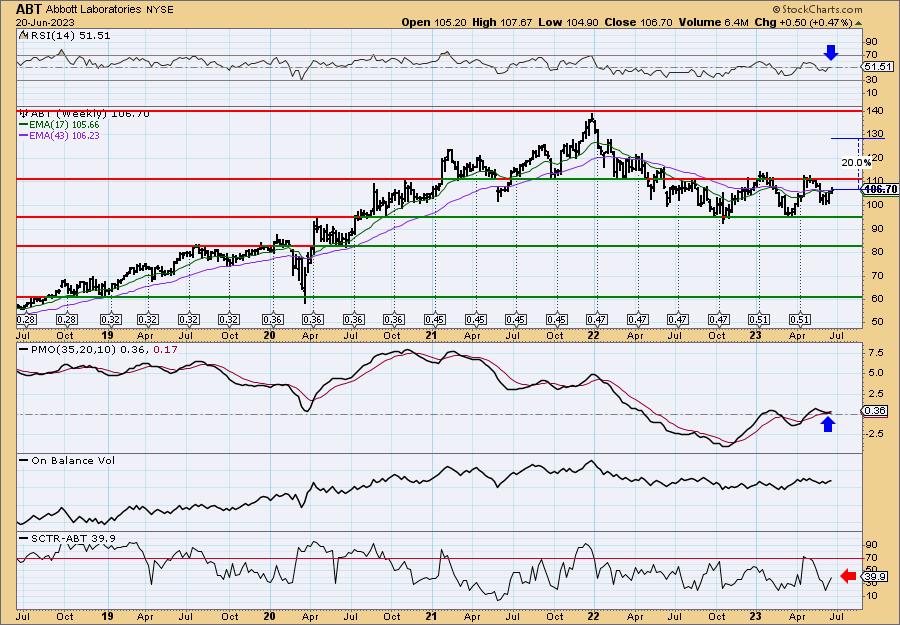Click the 100 price axis label
This screenshot has height=625, width=900.
point(874,204)
